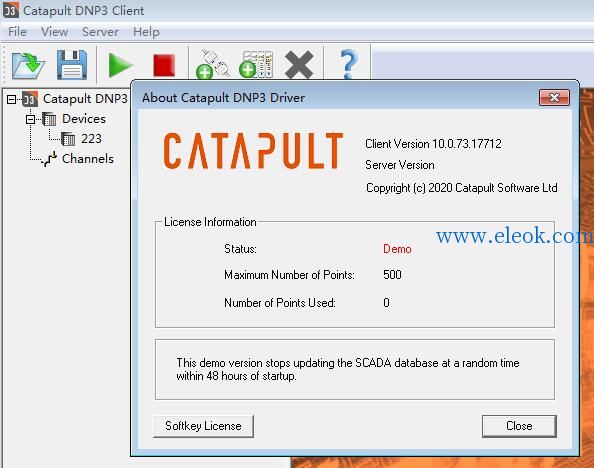This screenshot has height=468, width=594.
Task: Close About dialog with red X button
Action: click(x=554, y=98)
